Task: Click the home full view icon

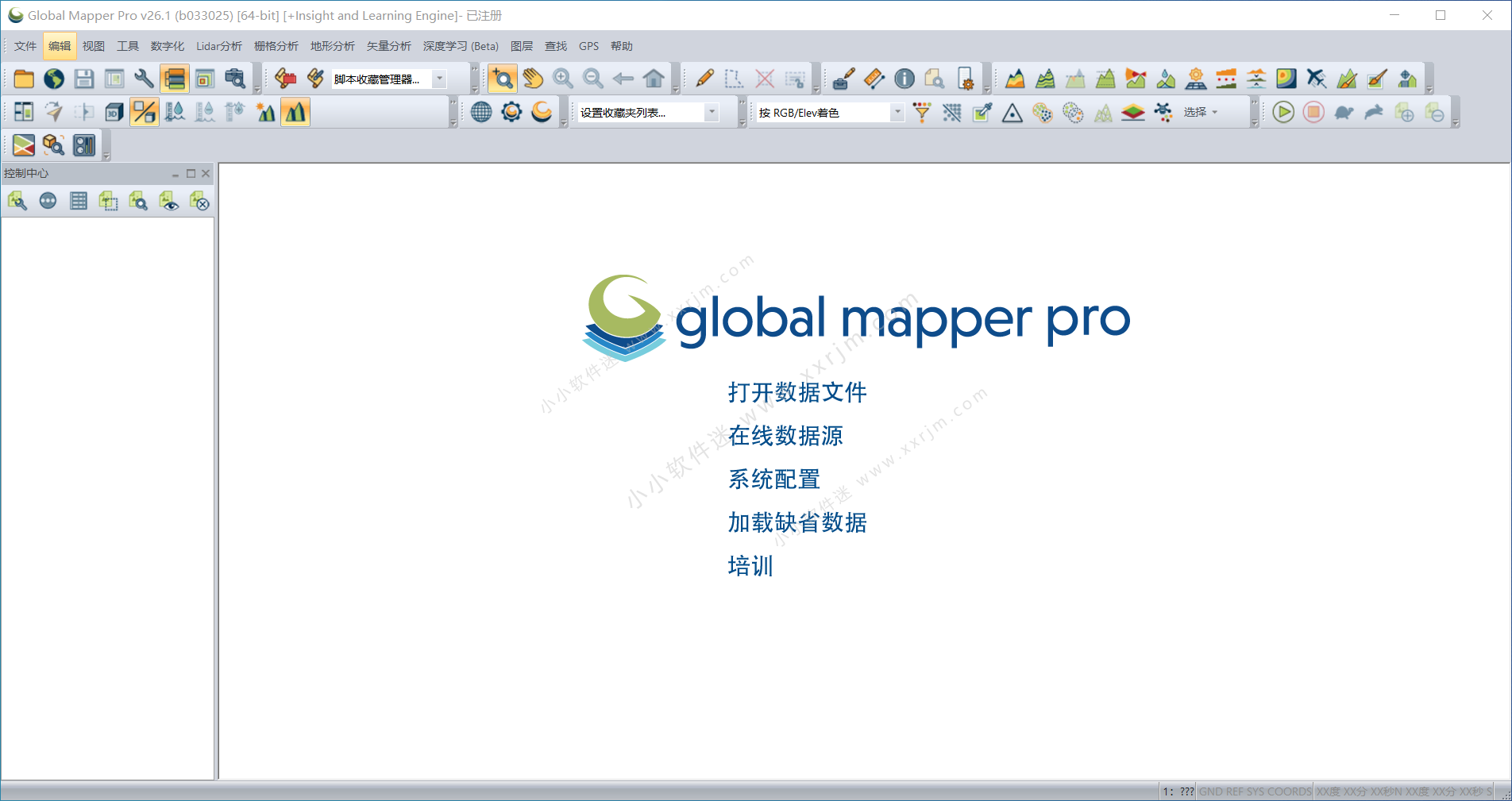Action: 654,79
